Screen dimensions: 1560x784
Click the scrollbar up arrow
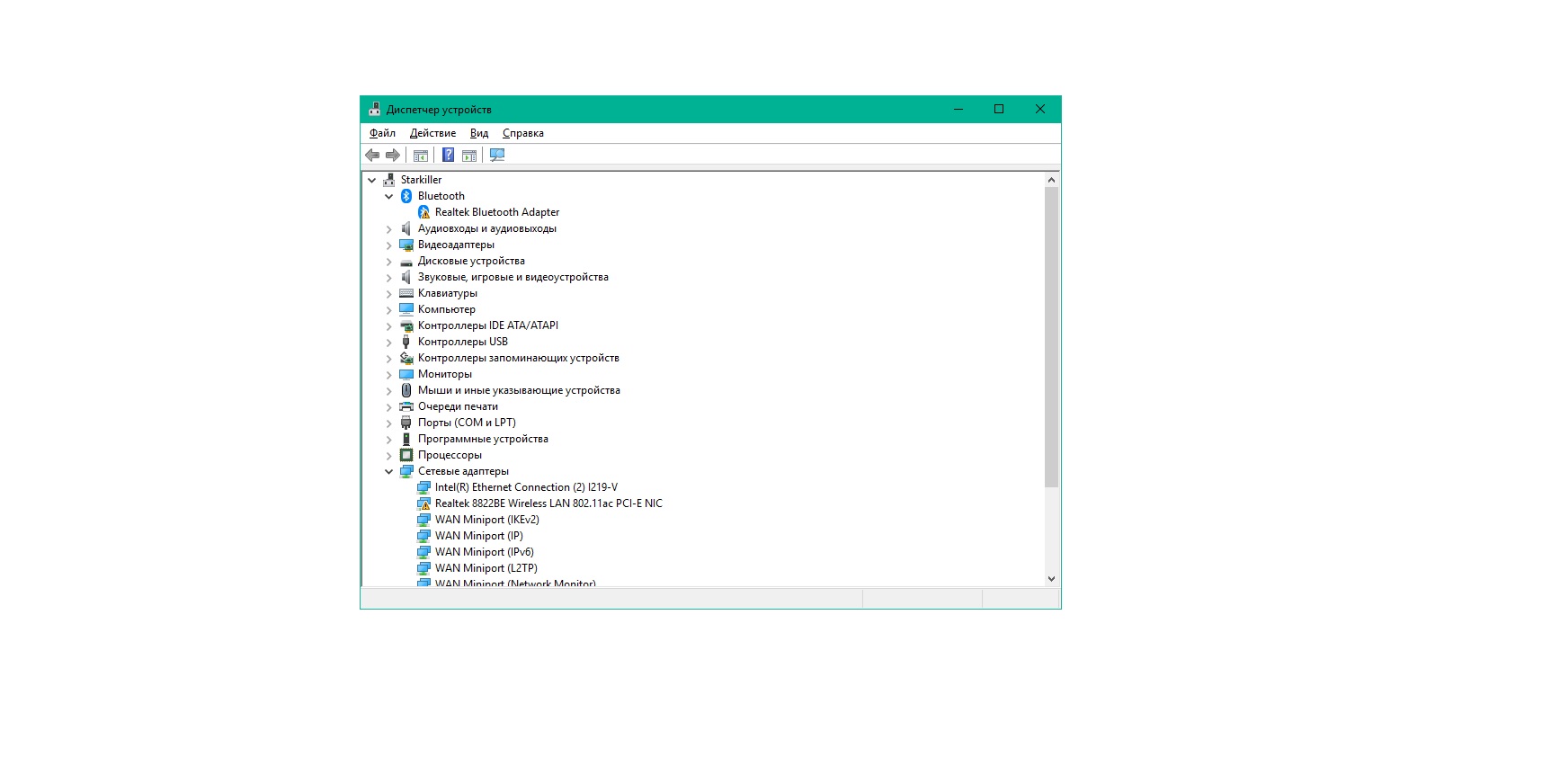tap(1051, 180)
